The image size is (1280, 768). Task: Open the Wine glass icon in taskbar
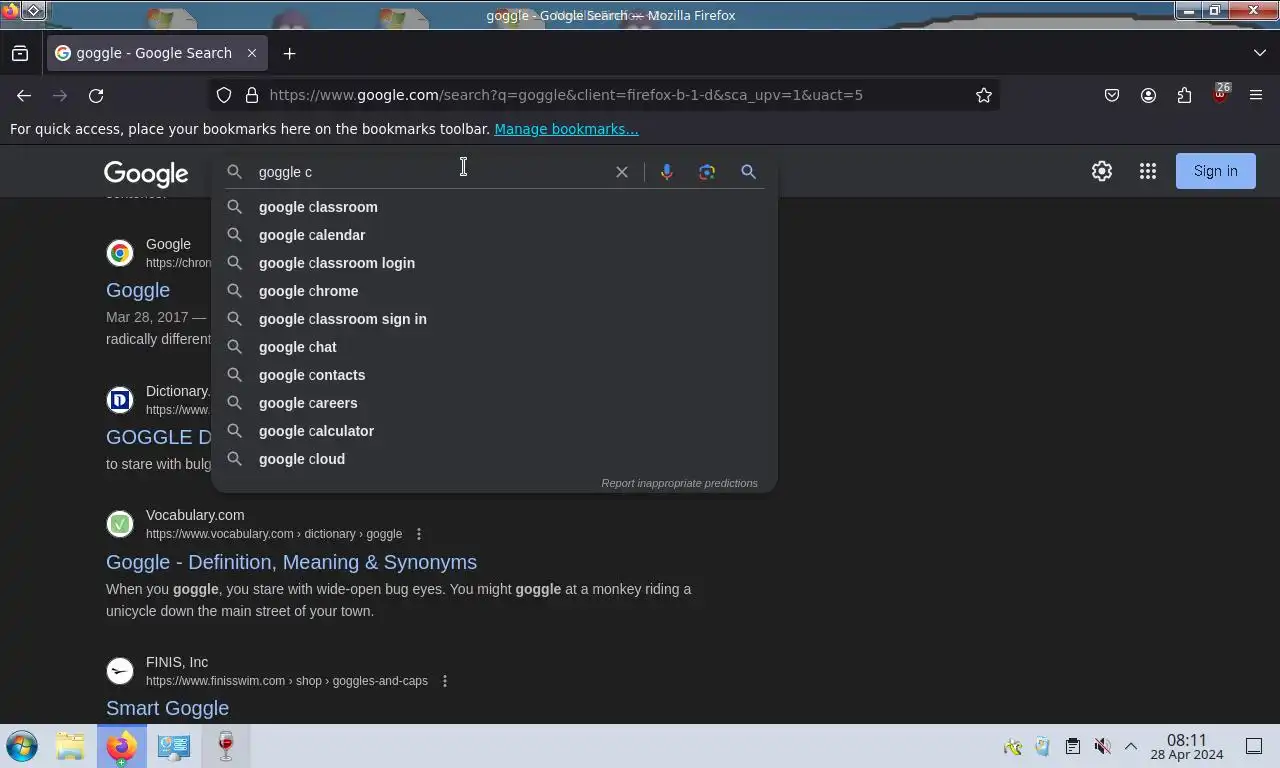[225, 746]
